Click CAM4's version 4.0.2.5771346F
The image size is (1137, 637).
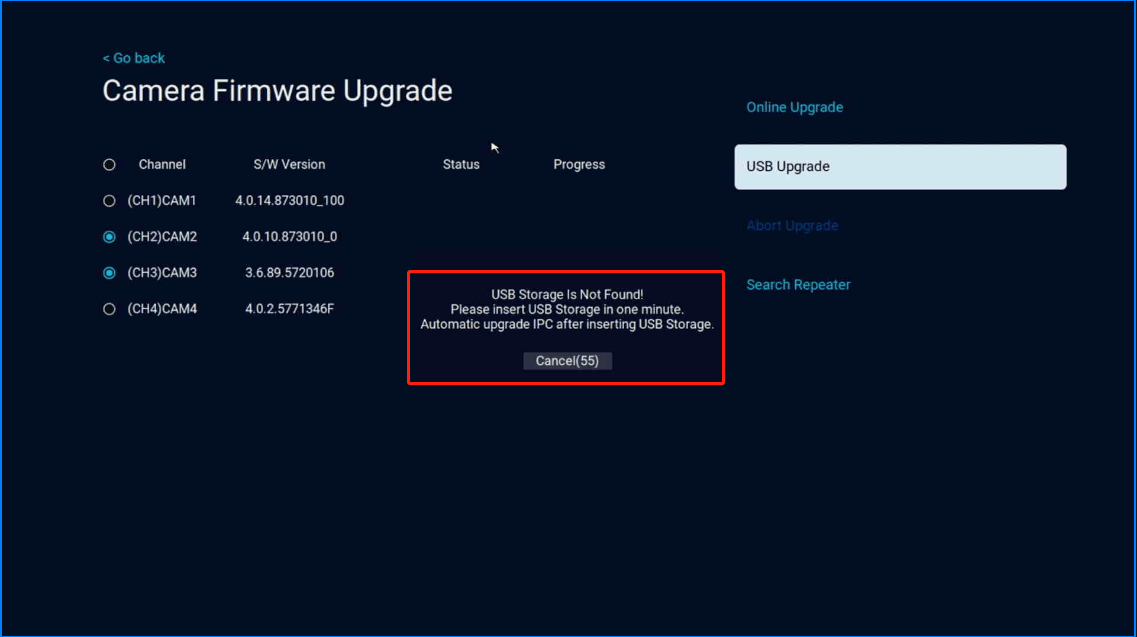coord(289,309)
